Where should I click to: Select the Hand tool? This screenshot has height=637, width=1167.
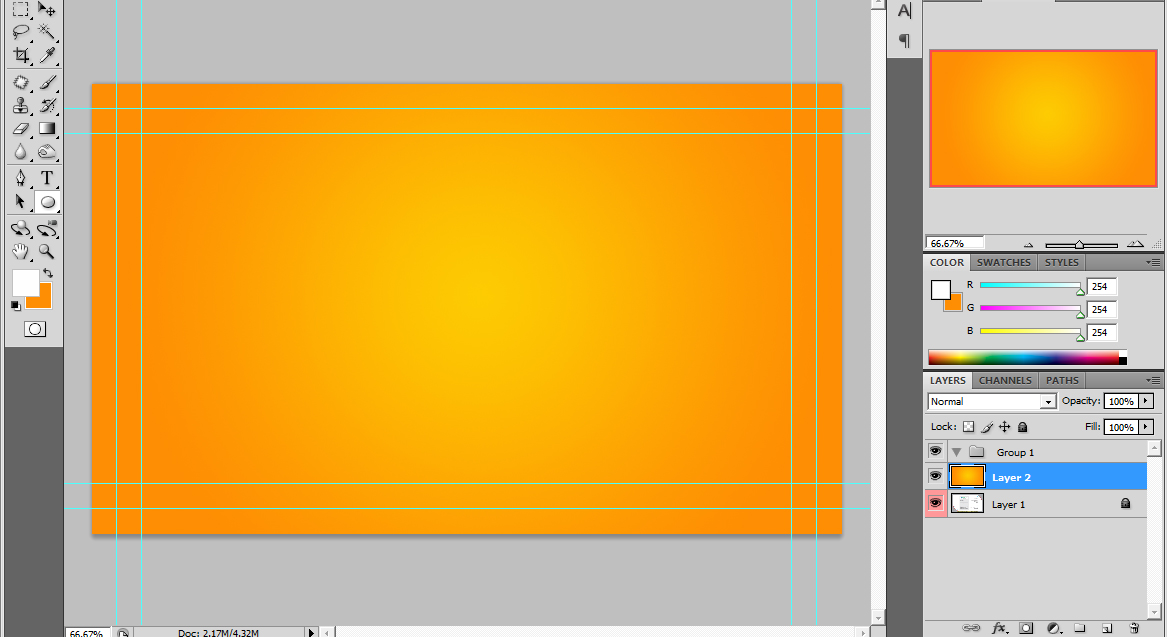pyautogui.click(x=21, y=252)
